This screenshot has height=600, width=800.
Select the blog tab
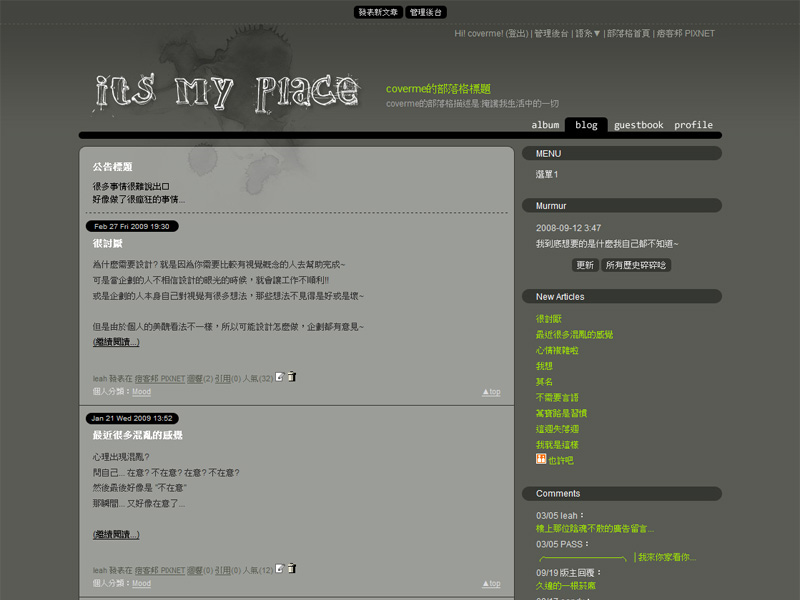(586, 125)
